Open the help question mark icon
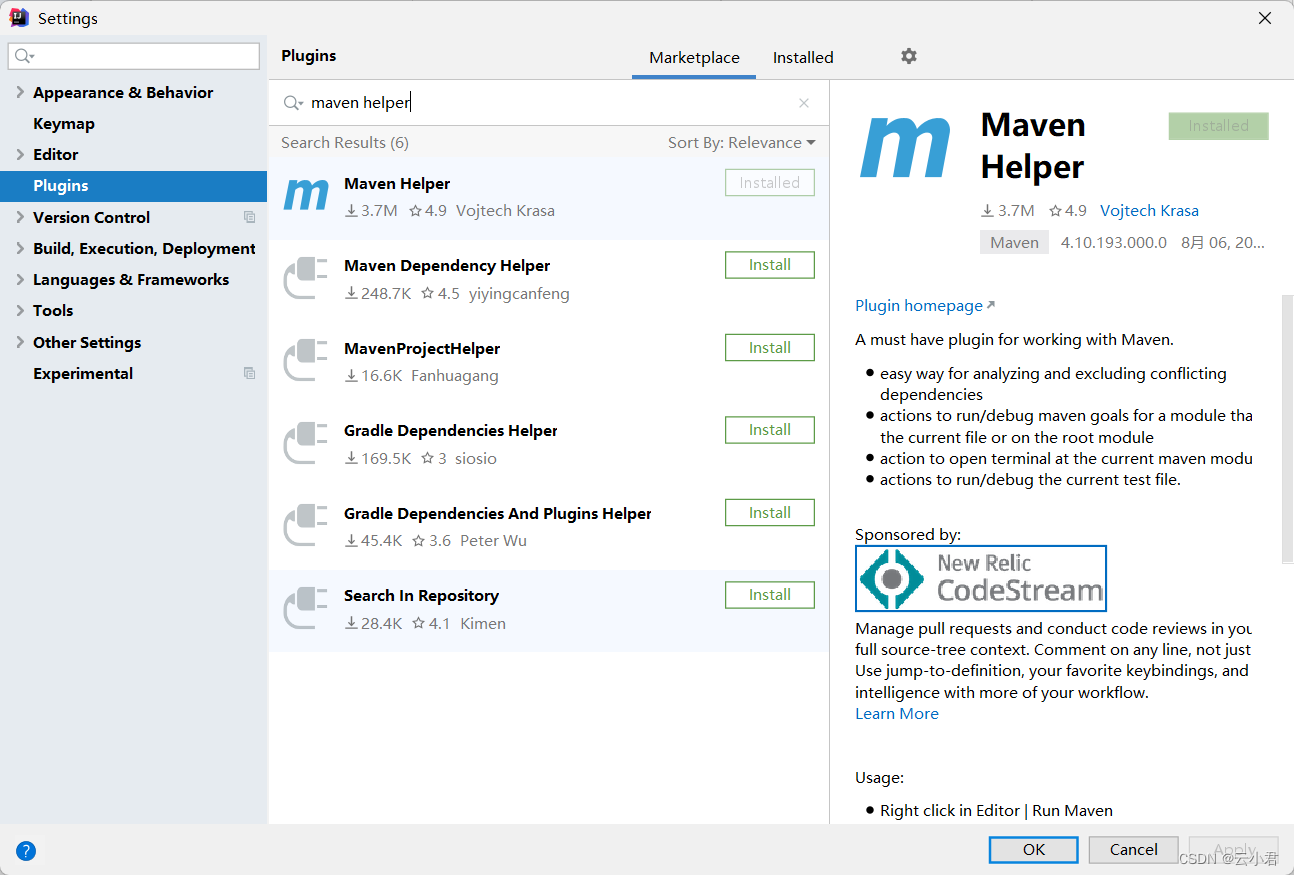 [26, 851]
